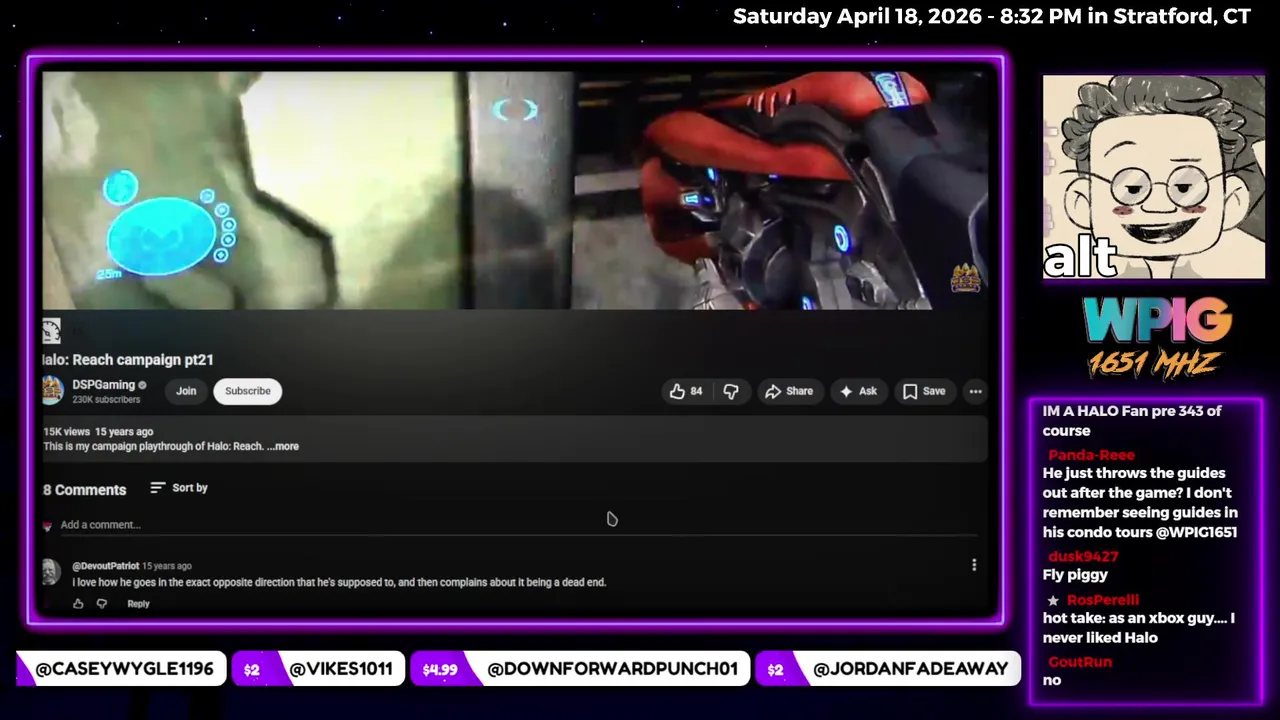The width and height of the screenshot is (1280, 720).
Task: Click the RosPerelli chat username
Action: click(x=1102, y=600)
